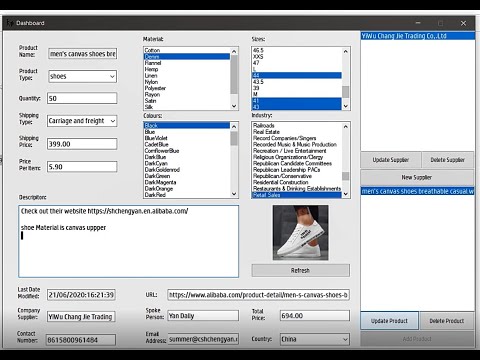Click the Product Name input field

click(x=82, y=54)
